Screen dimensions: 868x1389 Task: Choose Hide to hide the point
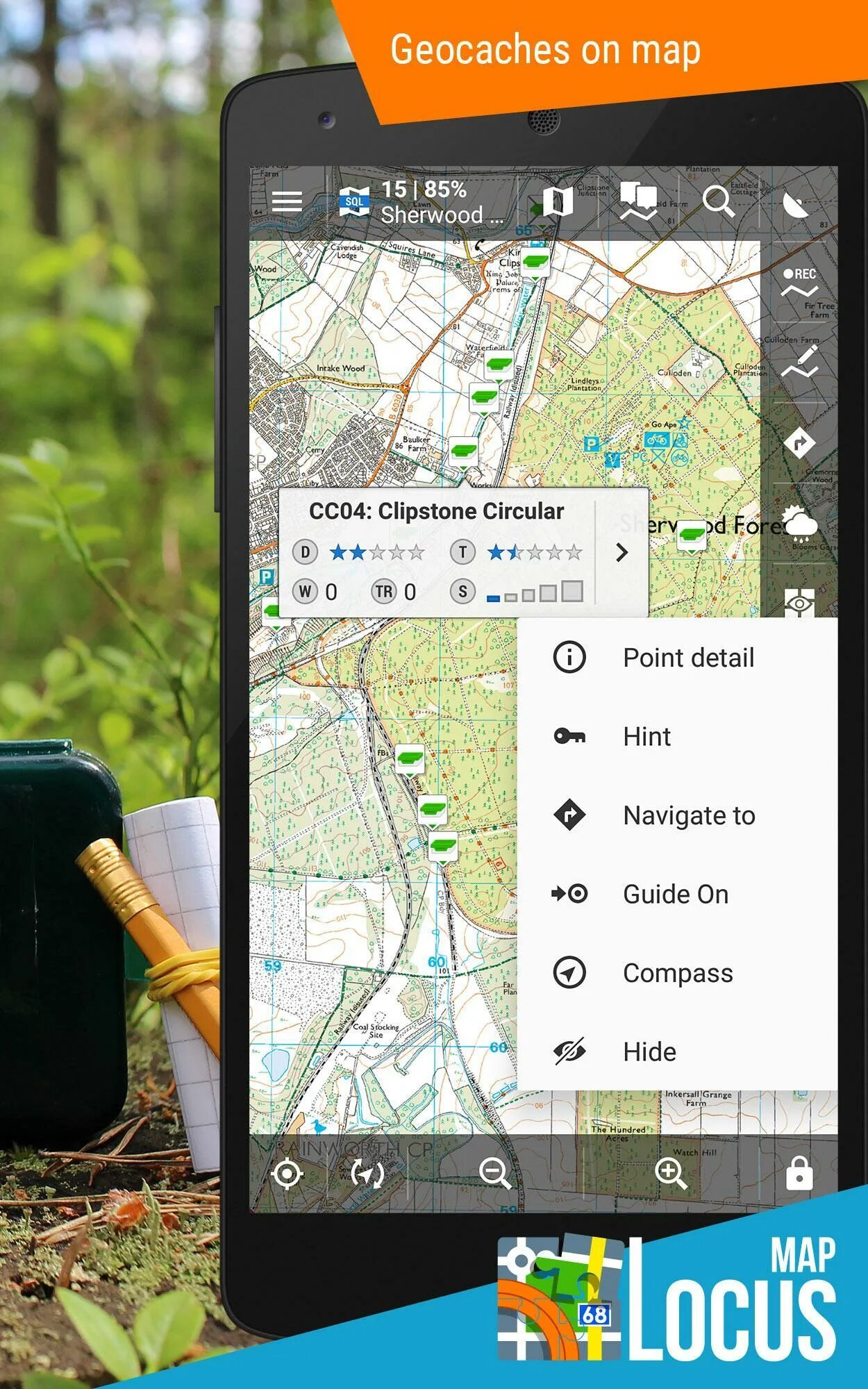tap(677, 1051)
